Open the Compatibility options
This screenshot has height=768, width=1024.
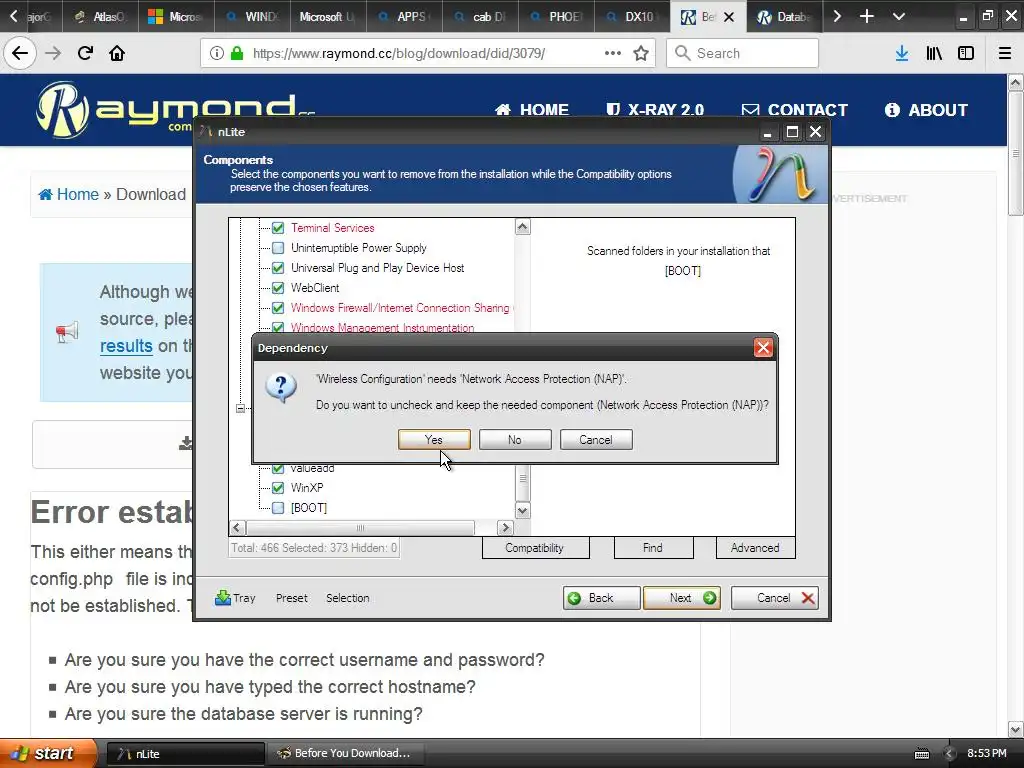(535, 548)
